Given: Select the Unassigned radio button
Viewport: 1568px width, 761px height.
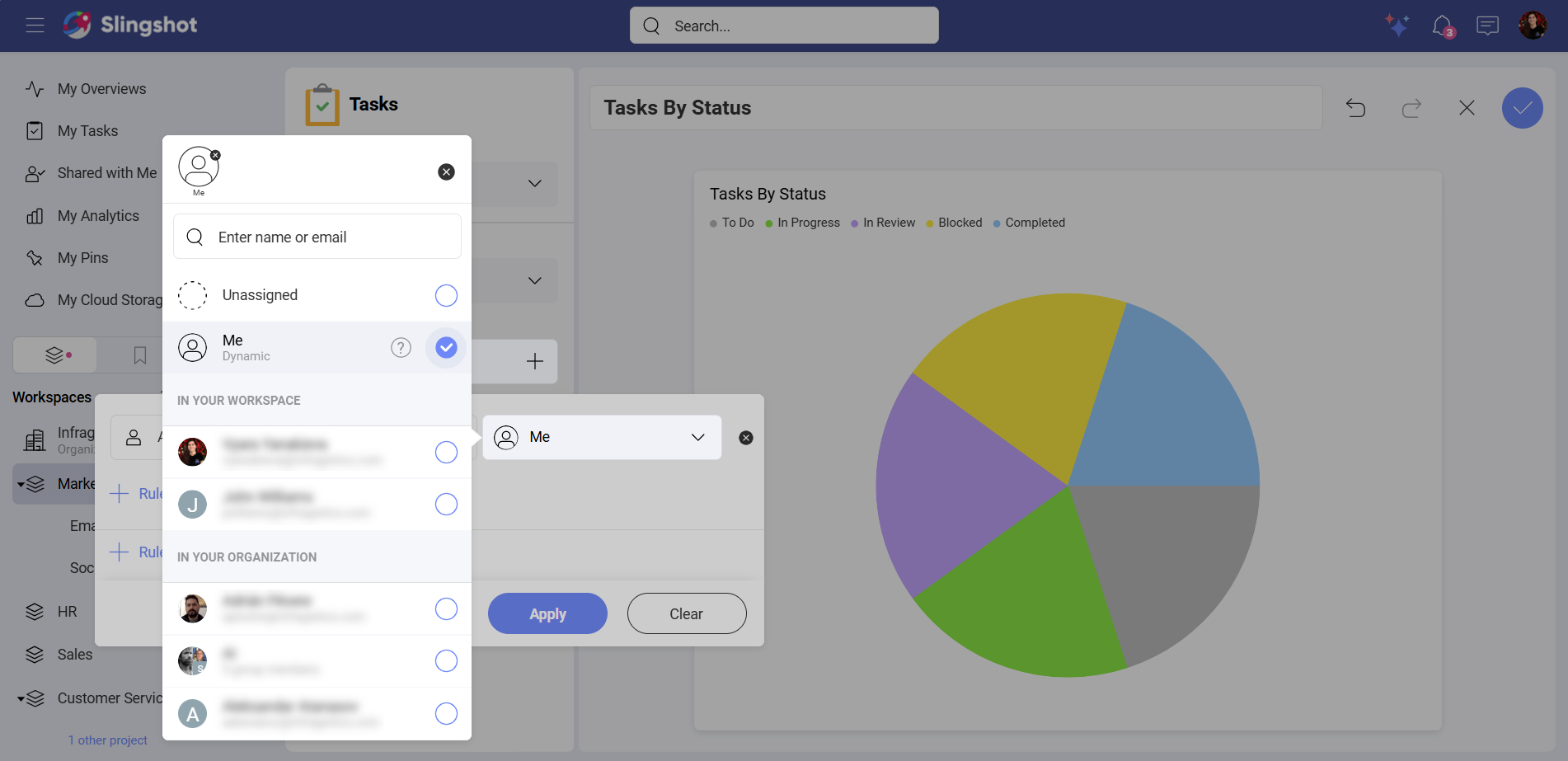Looking at the screenshot, I should click(x=446, y=294).
